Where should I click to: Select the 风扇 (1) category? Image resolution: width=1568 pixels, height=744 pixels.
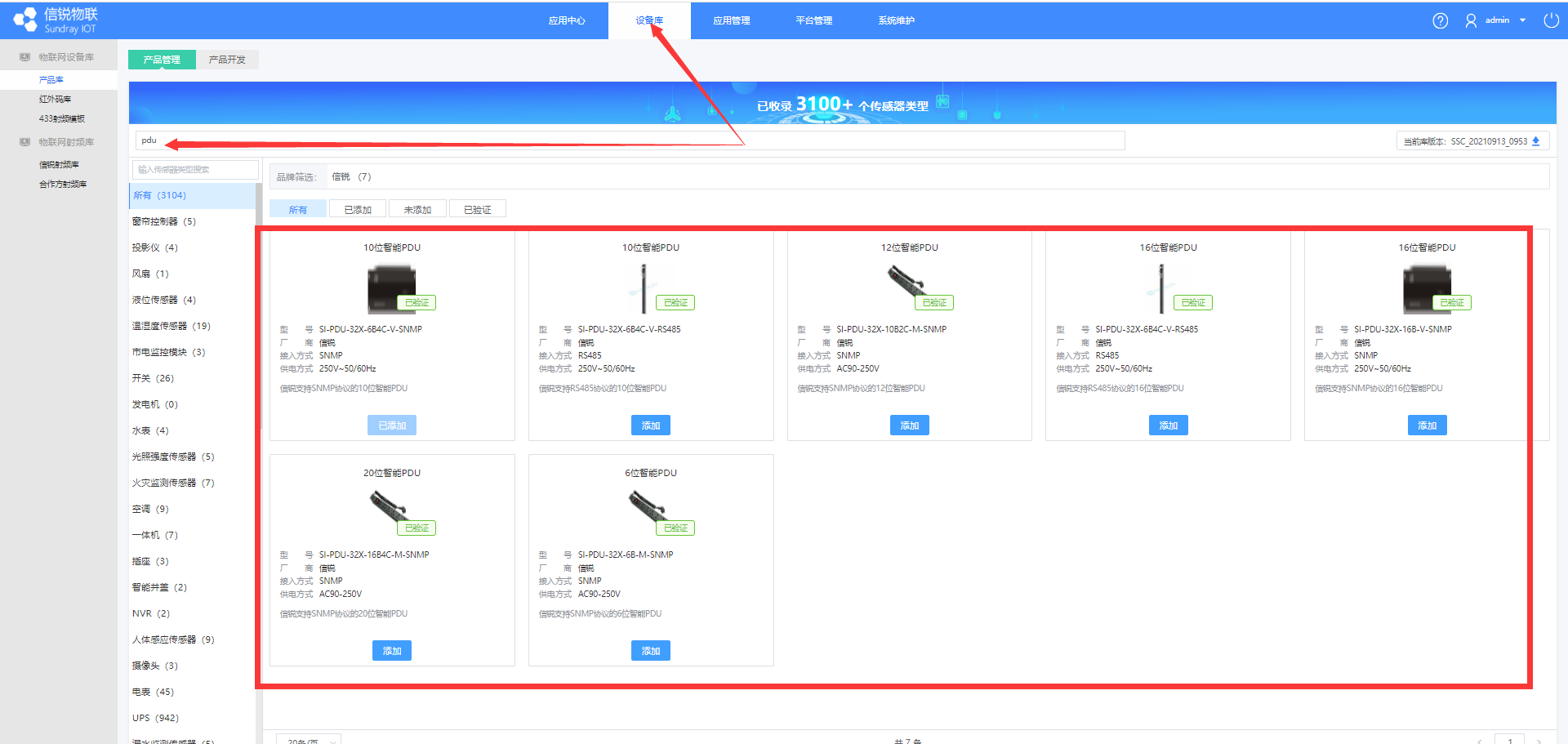192,274
